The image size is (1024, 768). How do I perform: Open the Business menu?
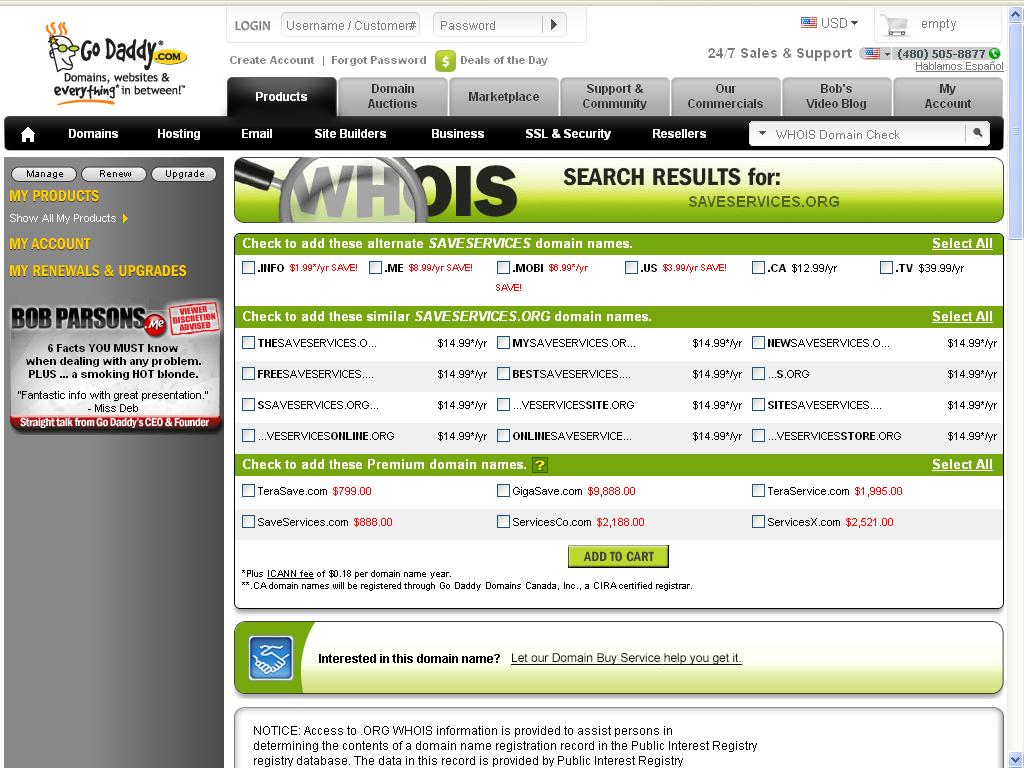458,134
